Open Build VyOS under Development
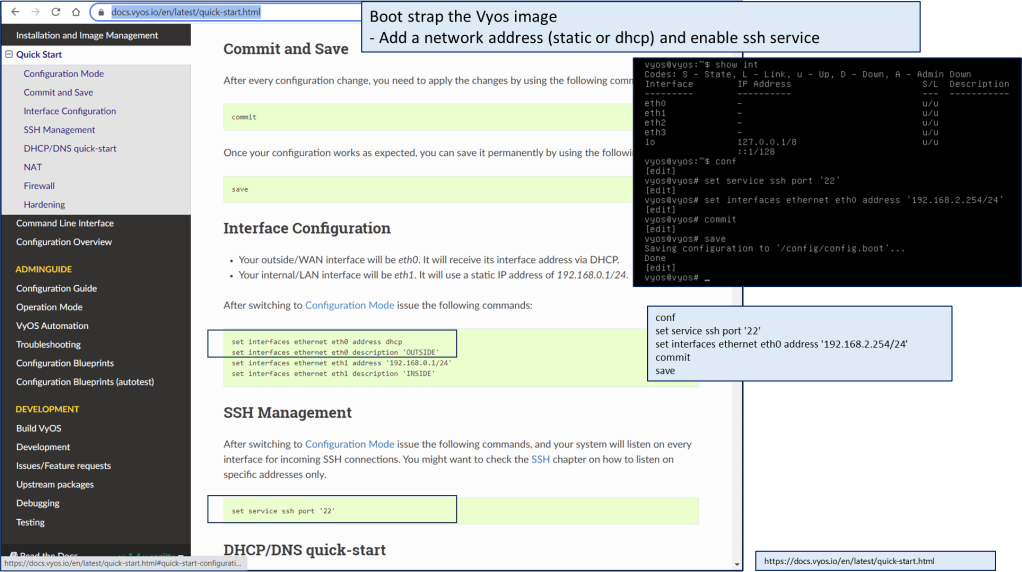The width and height of the screenshot is (1022, 572). pos(38,429)
